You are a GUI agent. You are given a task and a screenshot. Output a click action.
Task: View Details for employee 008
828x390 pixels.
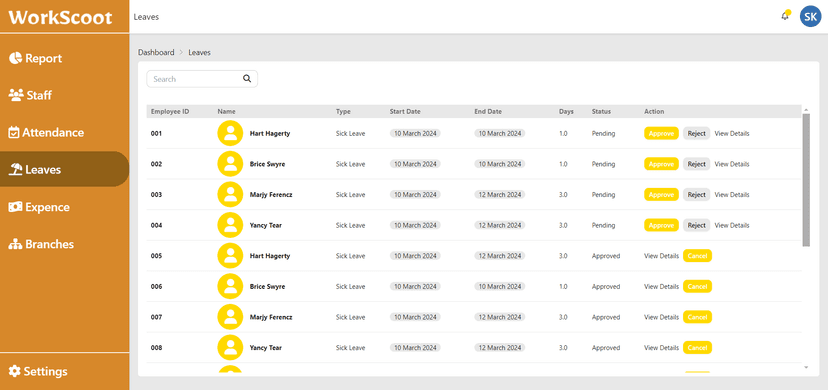(x=661, y=348)
